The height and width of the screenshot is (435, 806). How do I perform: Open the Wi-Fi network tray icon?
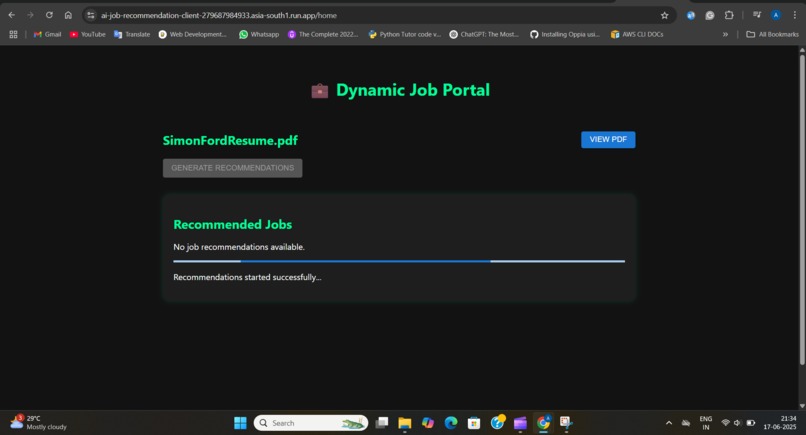pos(725,423)
